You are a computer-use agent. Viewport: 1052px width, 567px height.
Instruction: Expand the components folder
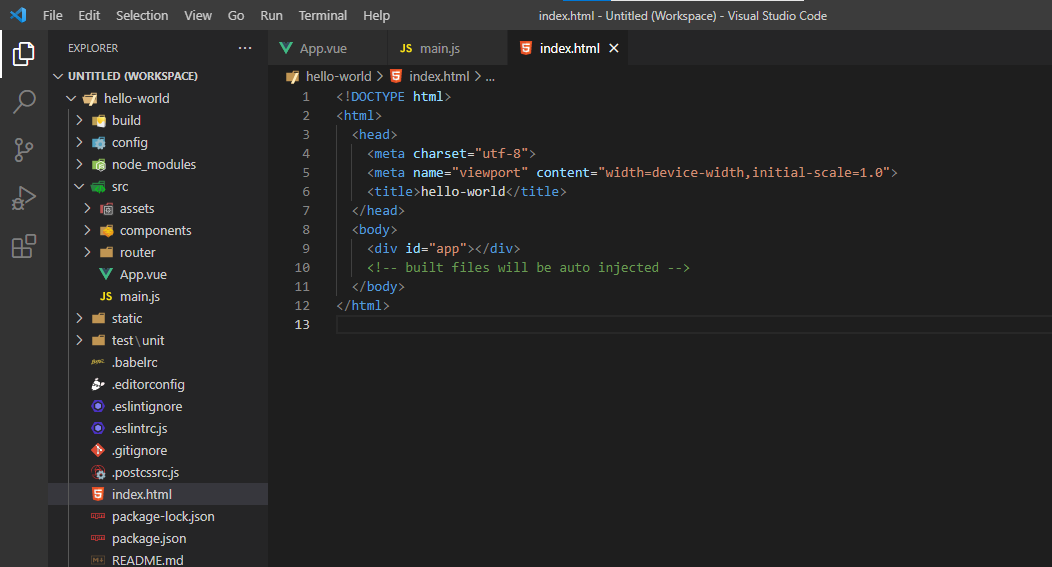(155, 230)
